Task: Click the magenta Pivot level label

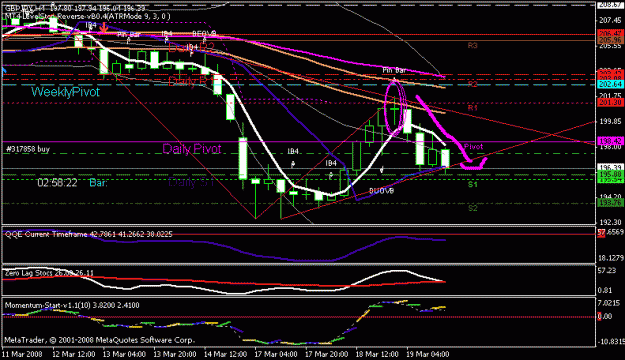Action: click(x=474, y=147)
